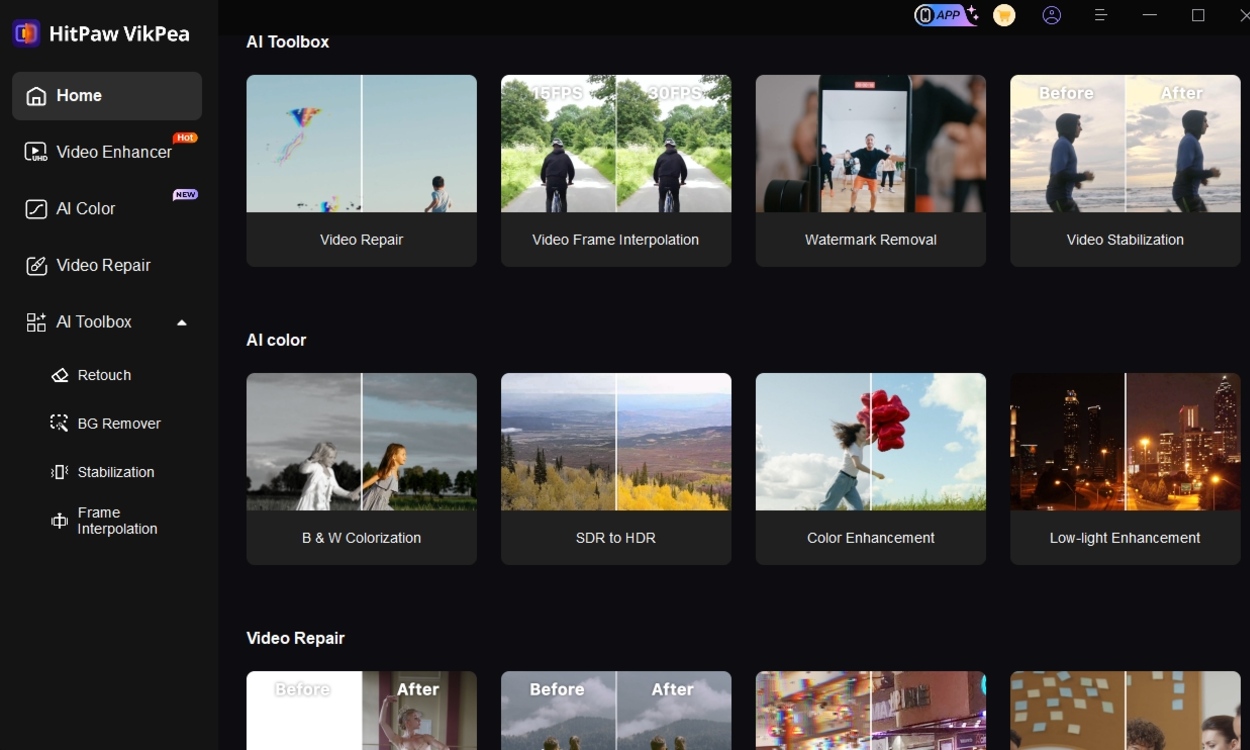This screenshot has width=1250, height=750.
Task: Click the Video Repair section heading
Action: click(x=295, y=638)
